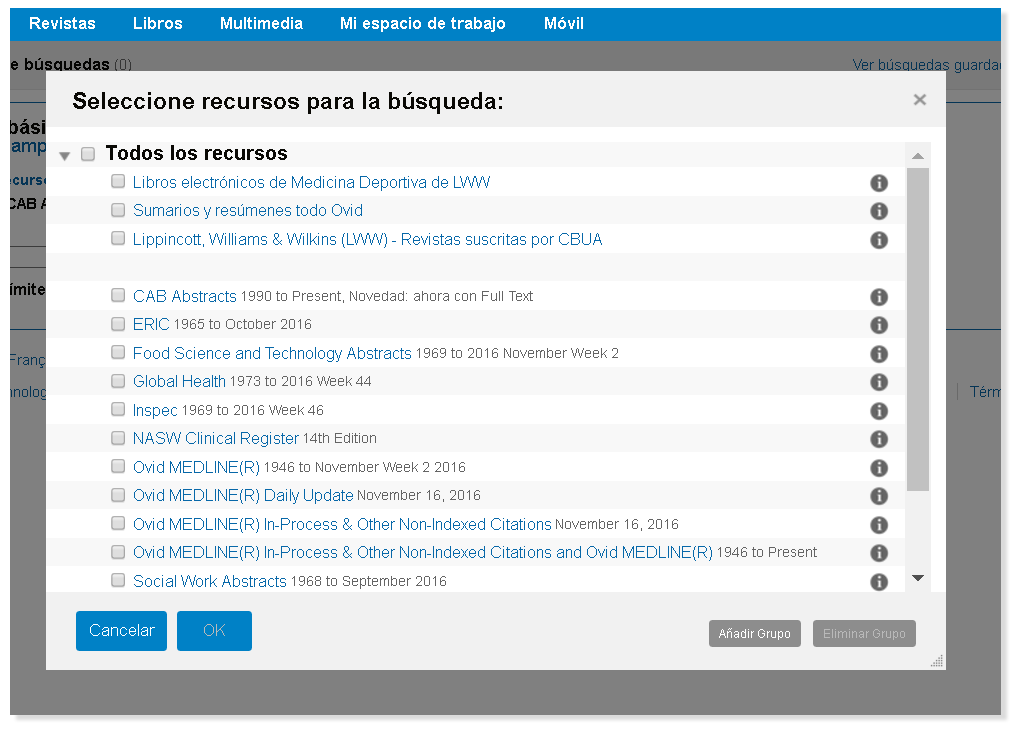Show info for Ovid MEDLINE(R) 1946 to November
Screen dimensions: 1017x730
click(878, 468)
